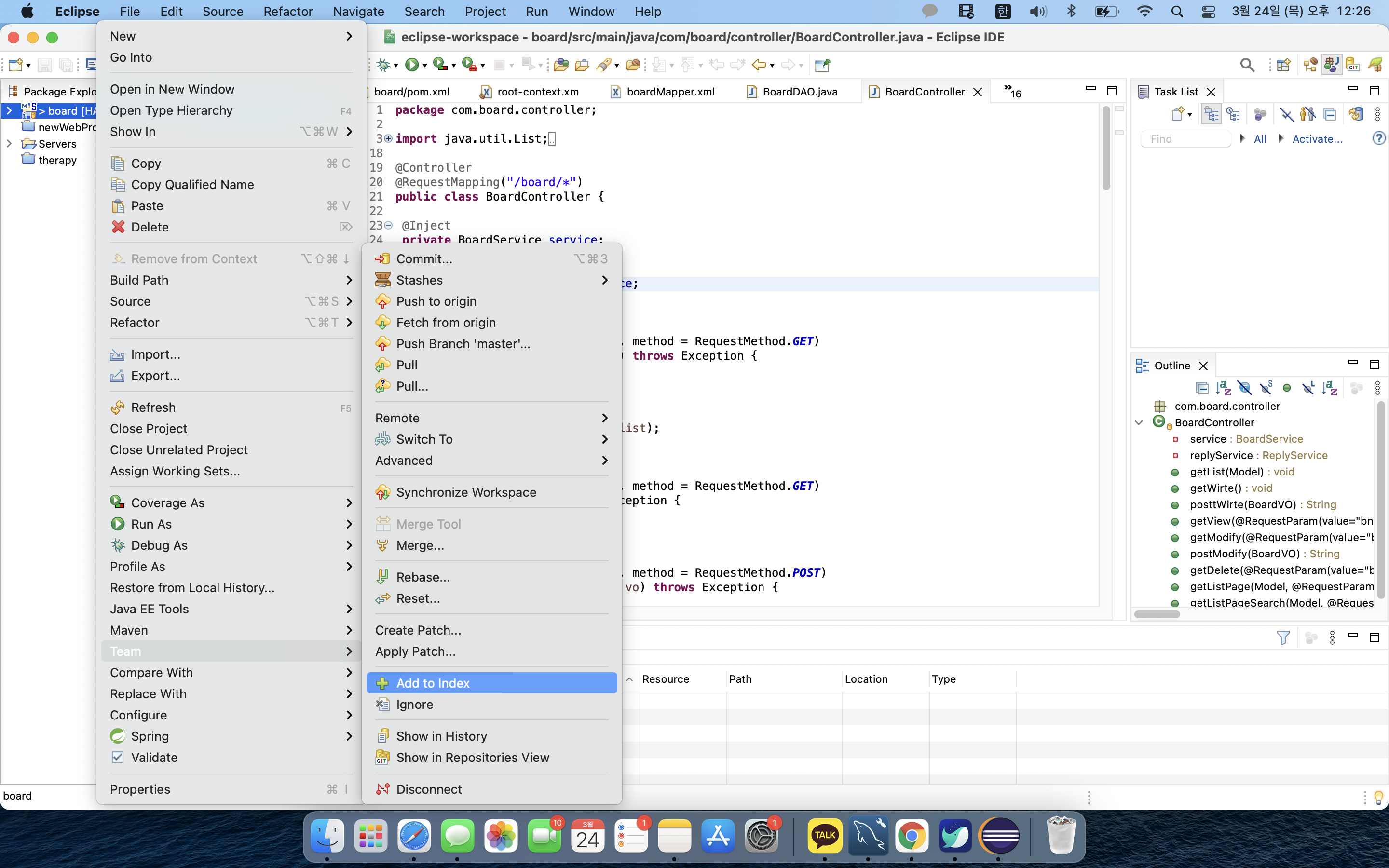1389x868 pixels.
Task: Click the toolbar search magnifier icon
Action: tap(1247, 65)
